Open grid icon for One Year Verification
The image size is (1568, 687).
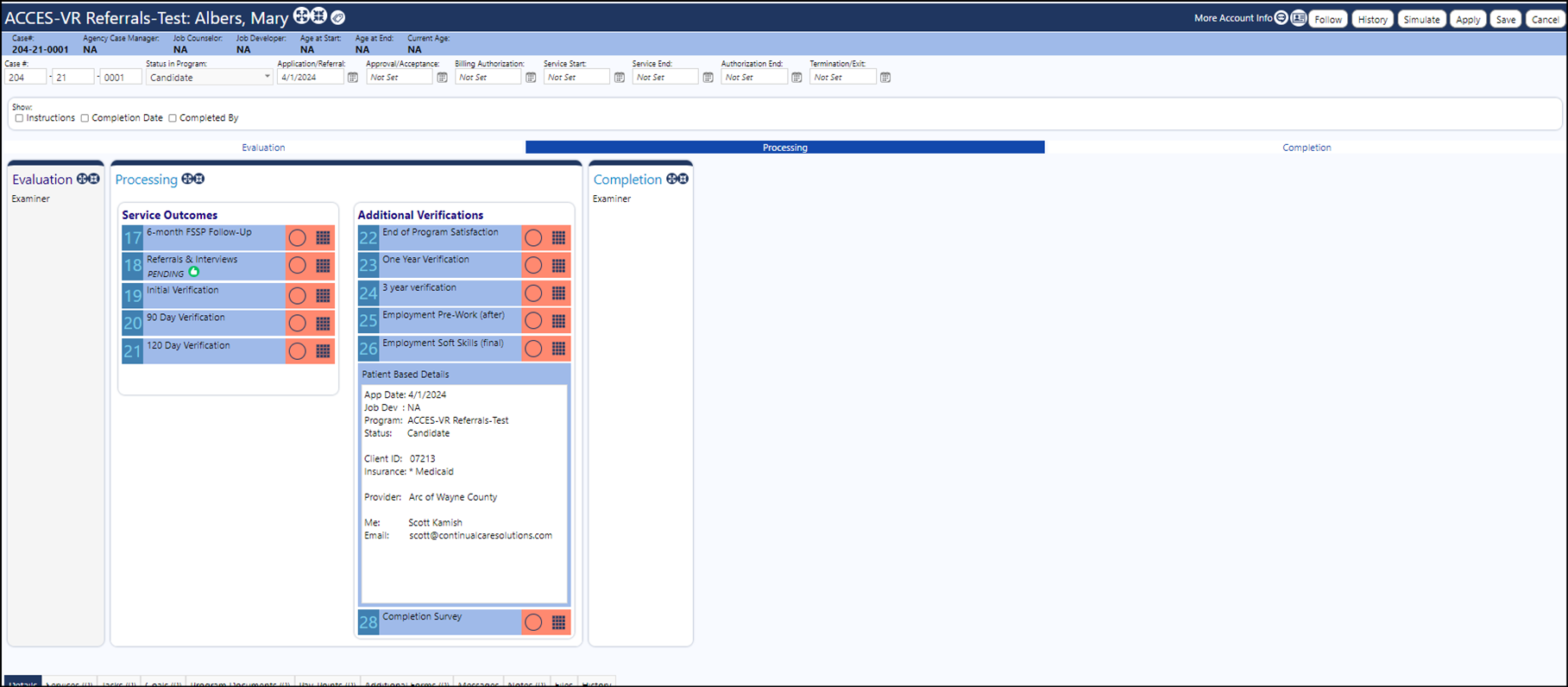click(x=558, y=265)
